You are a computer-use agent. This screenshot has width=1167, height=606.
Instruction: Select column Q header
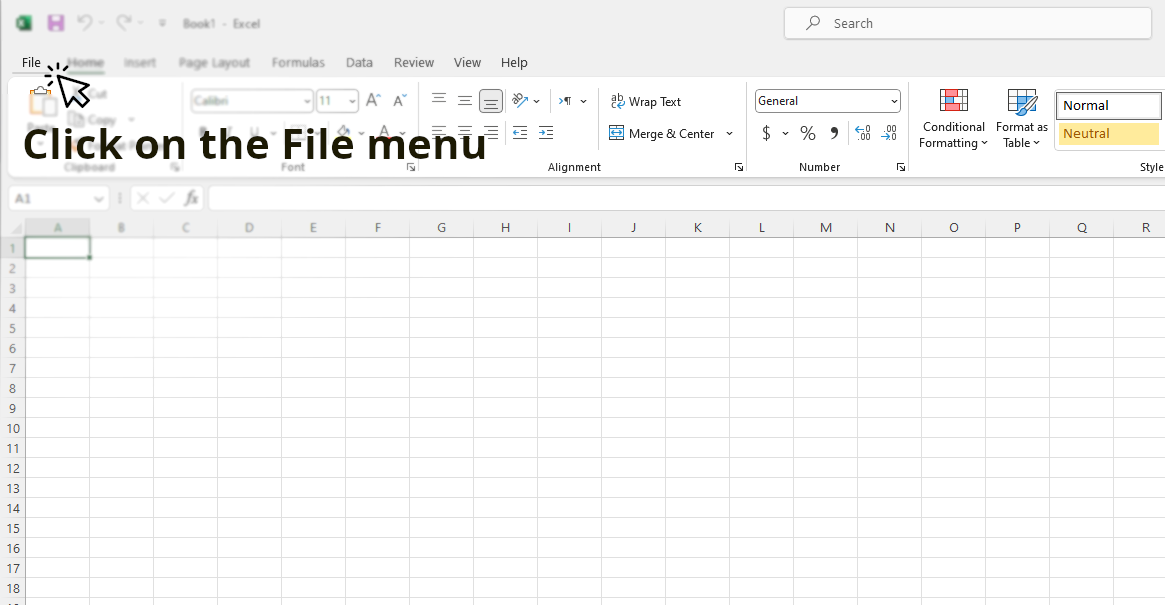(x=1081, y=228)
